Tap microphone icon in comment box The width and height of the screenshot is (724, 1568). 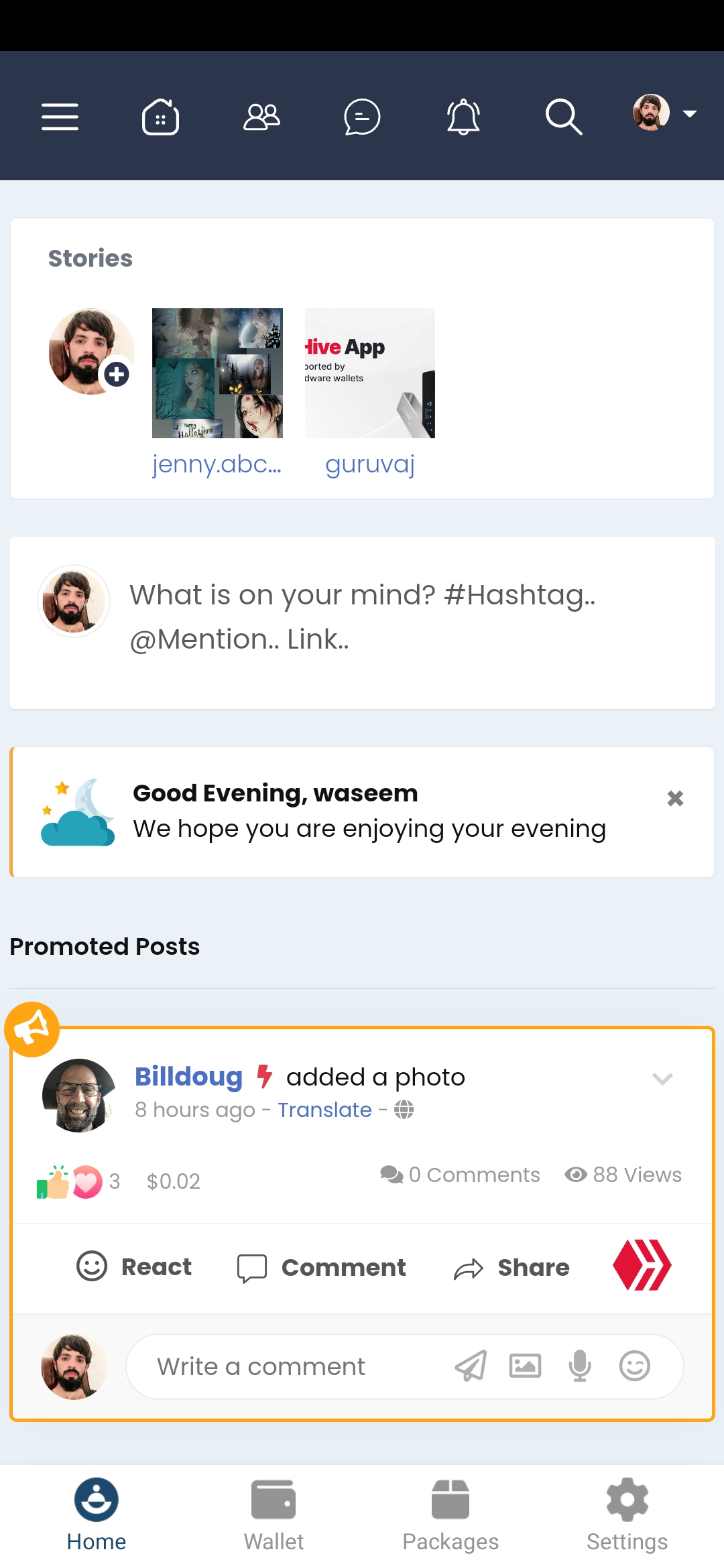coord(580,1366)
